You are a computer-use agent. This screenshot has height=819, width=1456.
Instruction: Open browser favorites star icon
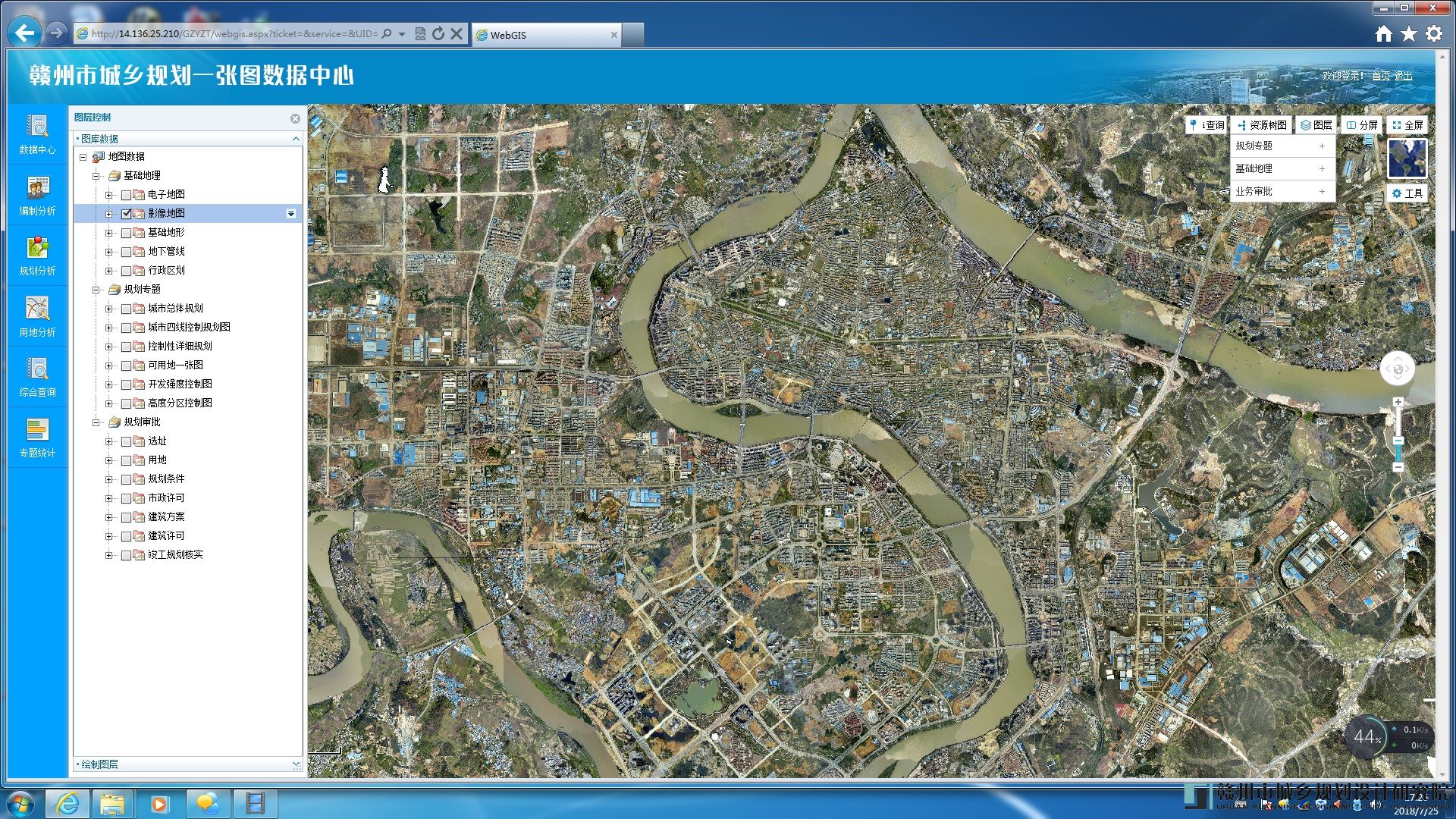pyautogui.click(x=1409, y=33)
